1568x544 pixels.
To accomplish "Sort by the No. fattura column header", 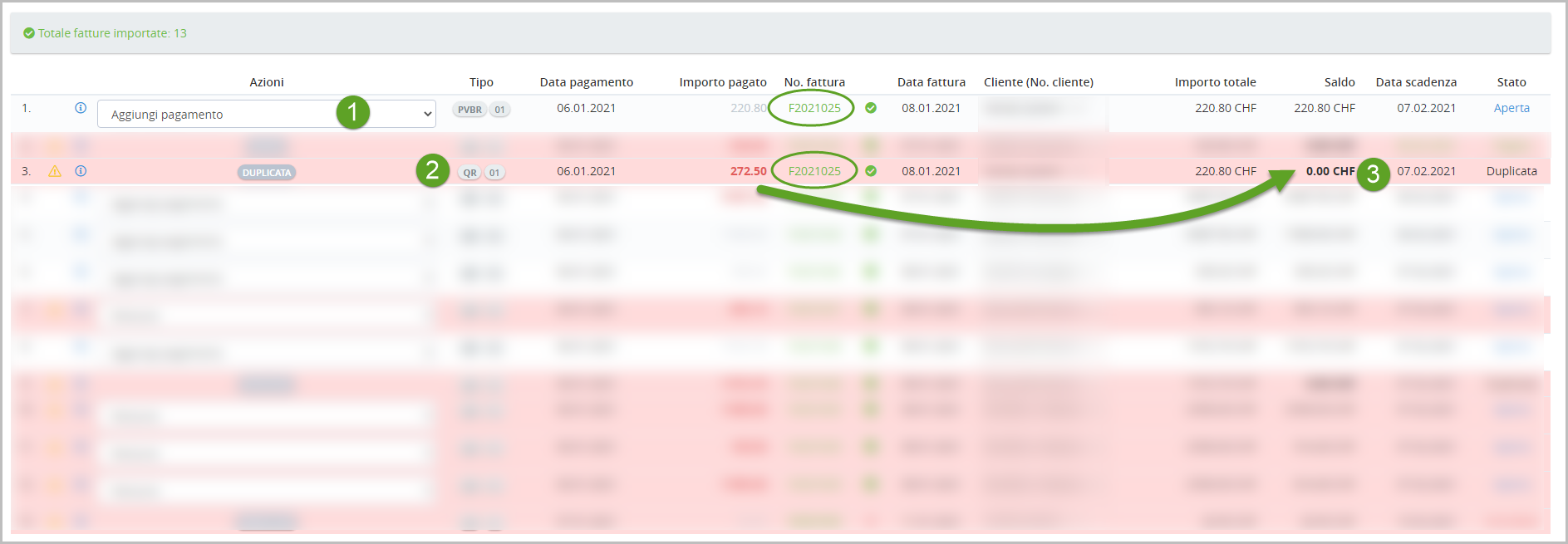I will pos(813,82).
